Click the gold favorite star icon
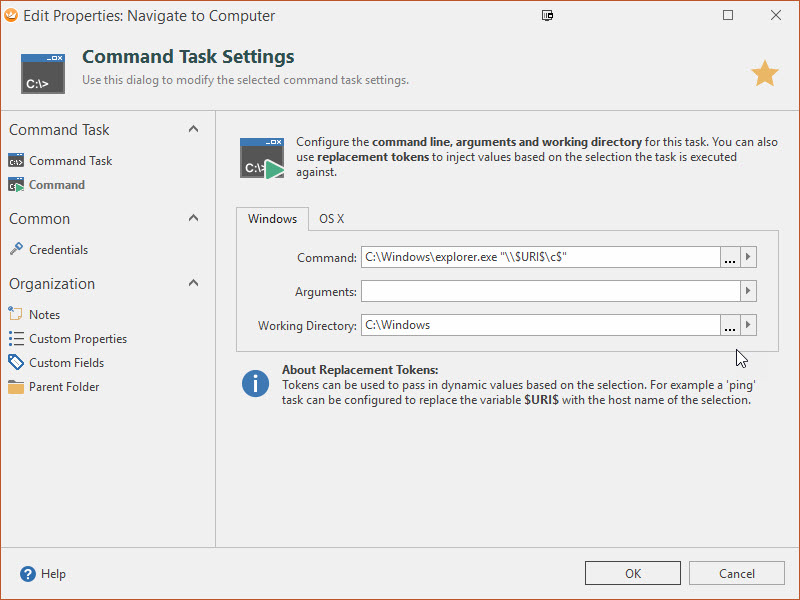Image resolution: width=800 pixels, height=600 pixels. [765, 73]
